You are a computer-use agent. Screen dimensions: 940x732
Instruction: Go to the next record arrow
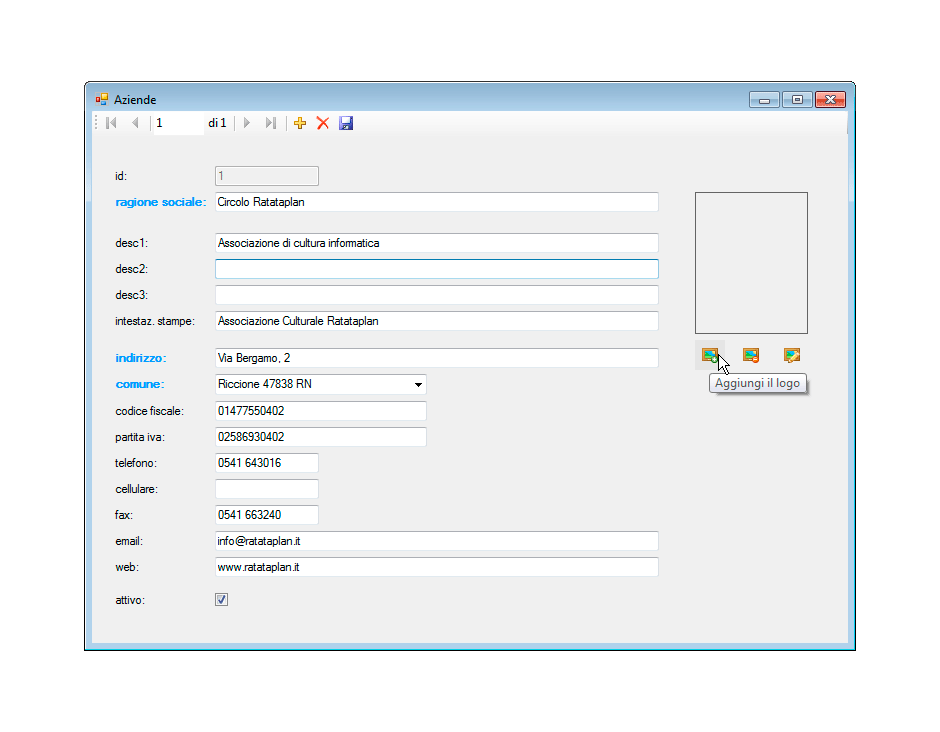click(x=246, y=123)
